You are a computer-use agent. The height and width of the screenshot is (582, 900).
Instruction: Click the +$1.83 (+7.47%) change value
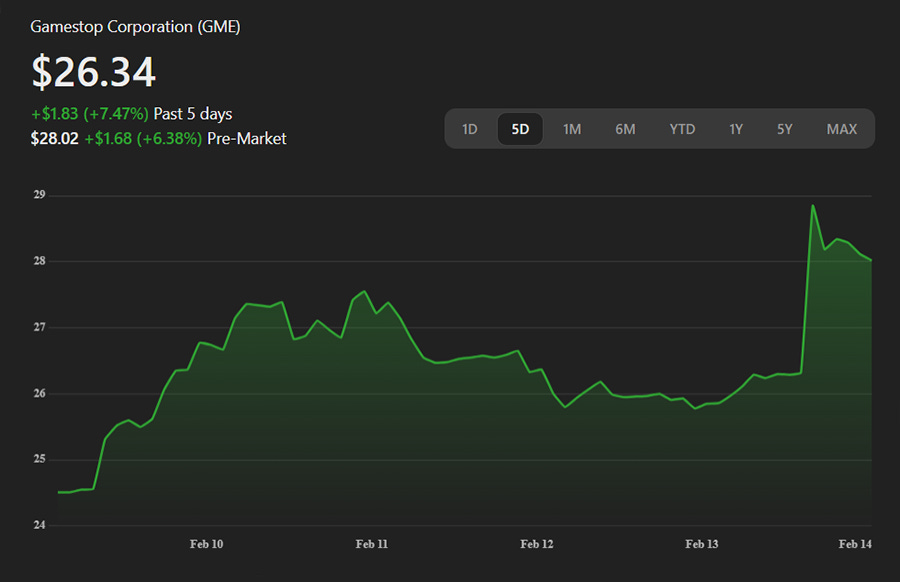90,114
